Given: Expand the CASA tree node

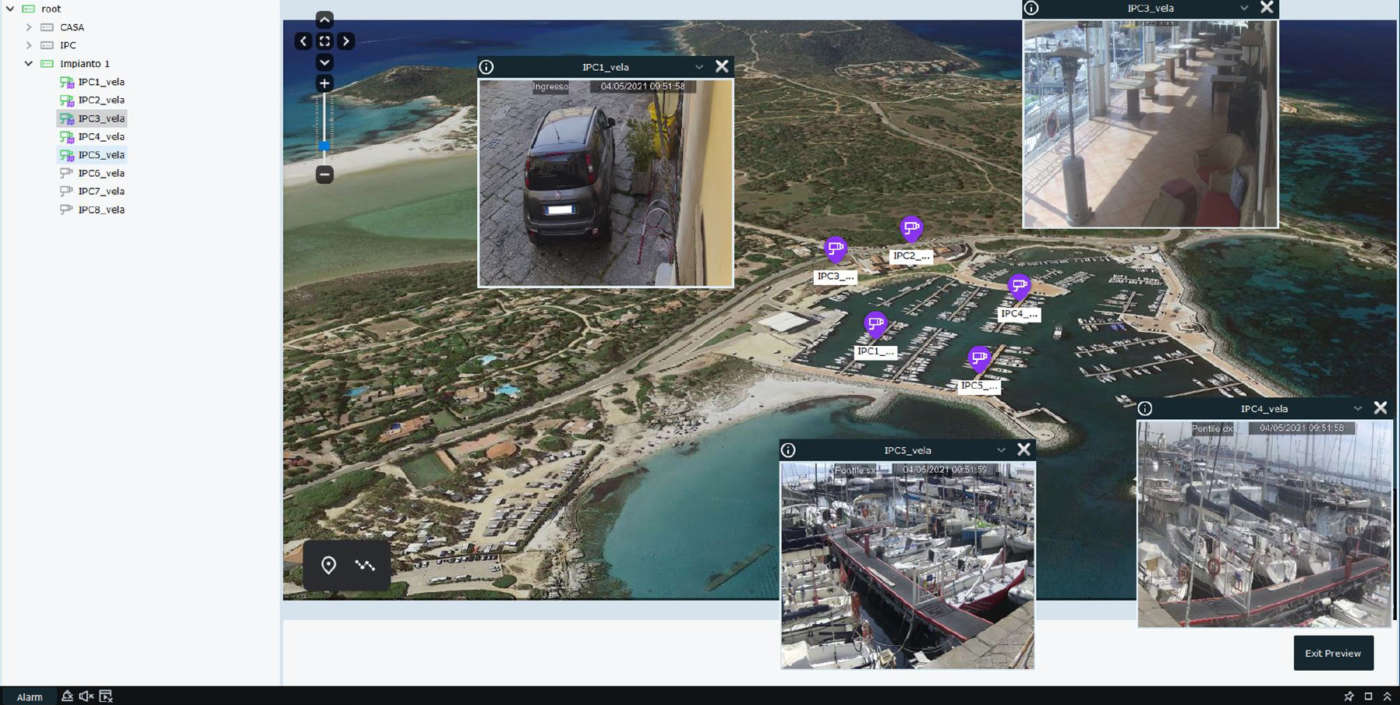Looking at the screenshot, I should pyautogui.click(x=29, y=27).
